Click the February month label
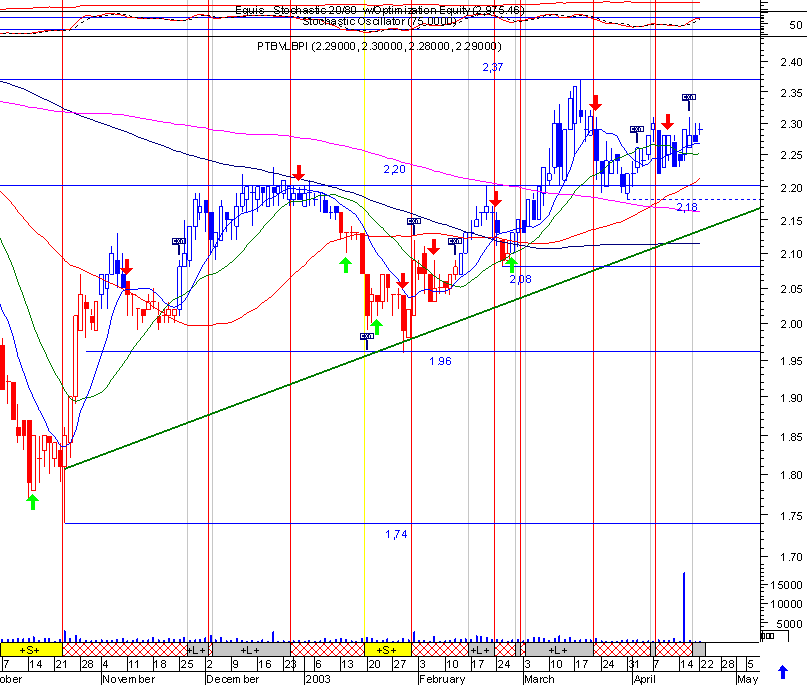807x685 pixels. (442, 679)
